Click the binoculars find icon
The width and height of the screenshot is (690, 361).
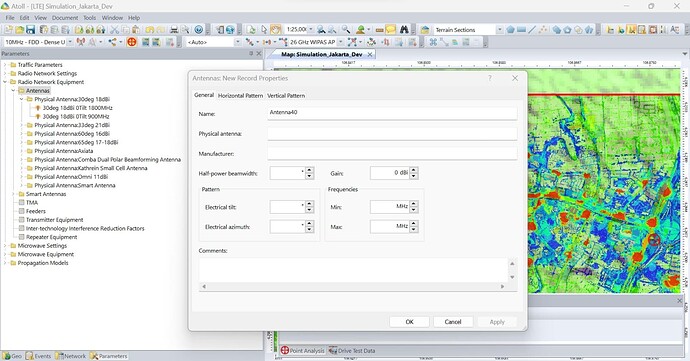coord(404,29)
